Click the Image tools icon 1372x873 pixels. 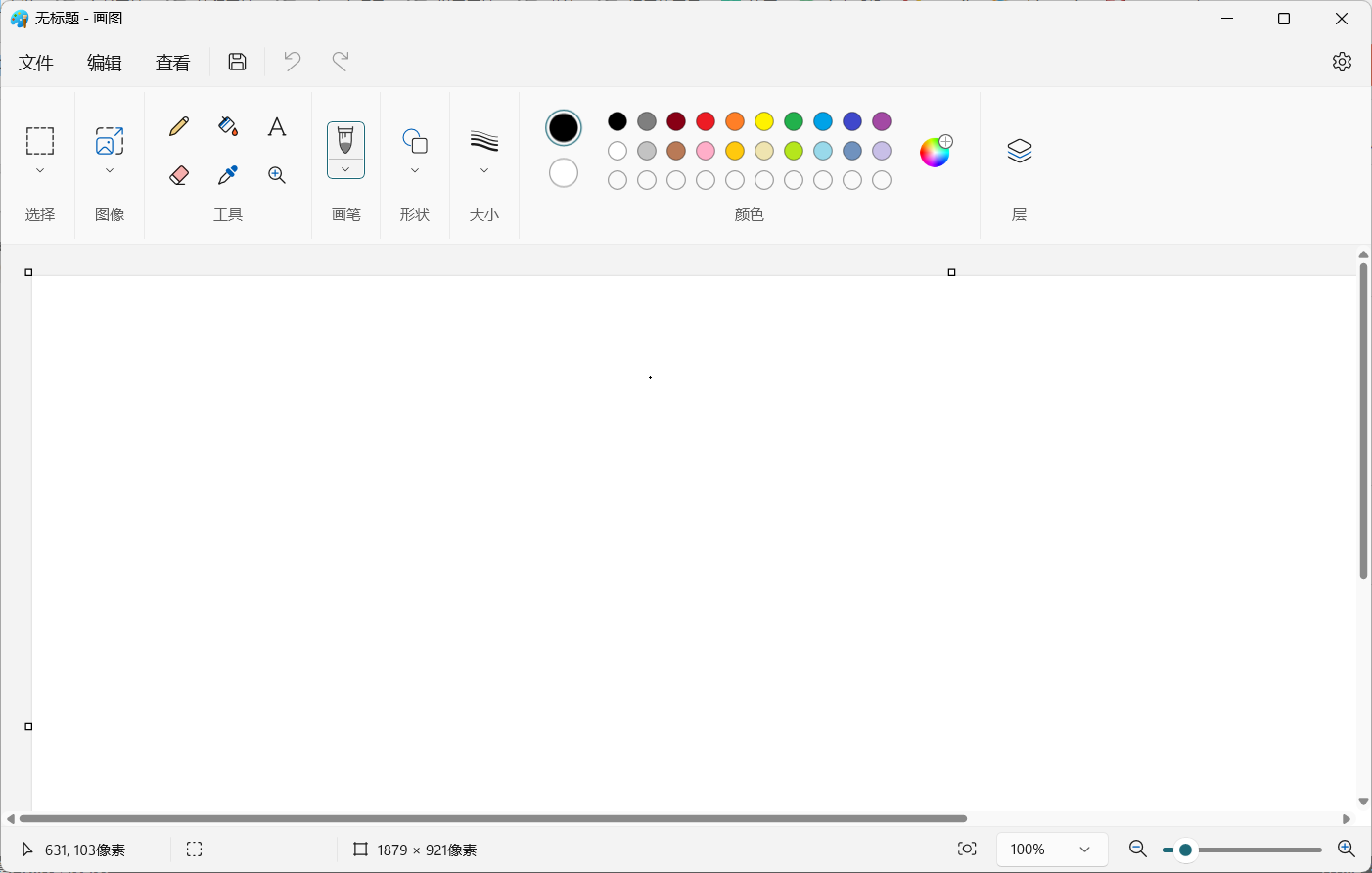coord(110,141)
